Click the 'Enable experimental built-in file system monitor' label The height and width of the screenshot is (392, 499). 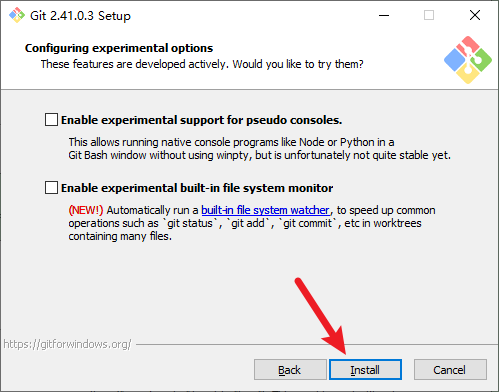pyautogui.click(x=197, y=188)
